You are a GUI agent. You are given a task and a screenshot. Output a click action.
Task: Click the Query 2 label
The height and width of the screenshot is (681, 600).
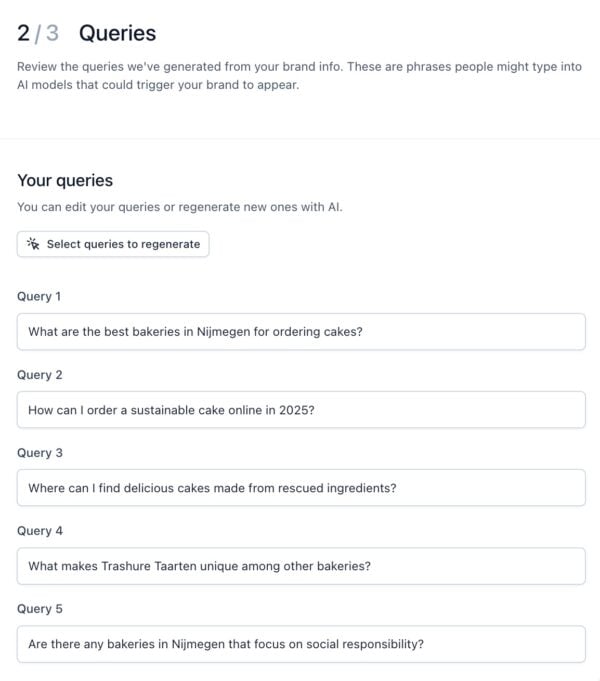click(40, 375)
